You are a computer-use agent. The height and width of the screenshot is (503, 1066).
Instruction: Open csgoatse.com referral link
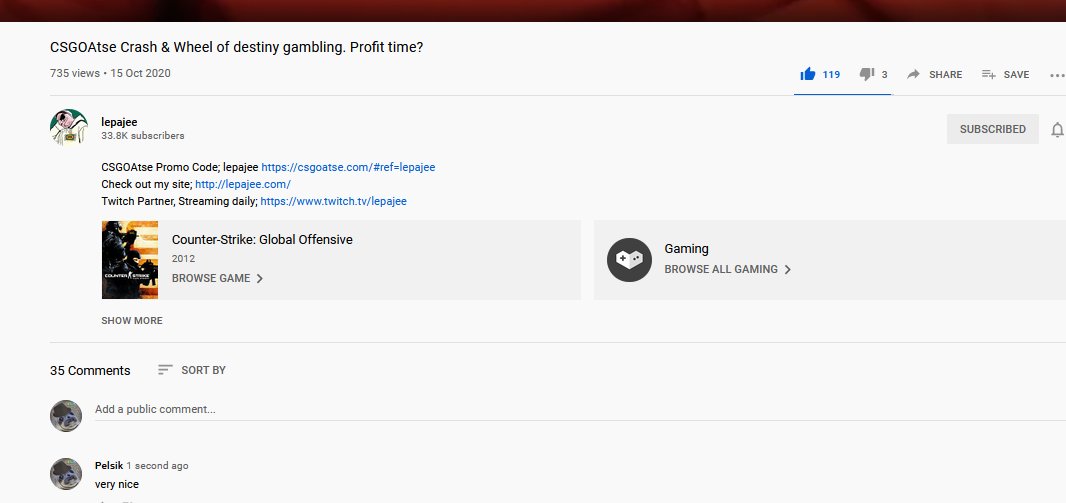click(348, 167)
